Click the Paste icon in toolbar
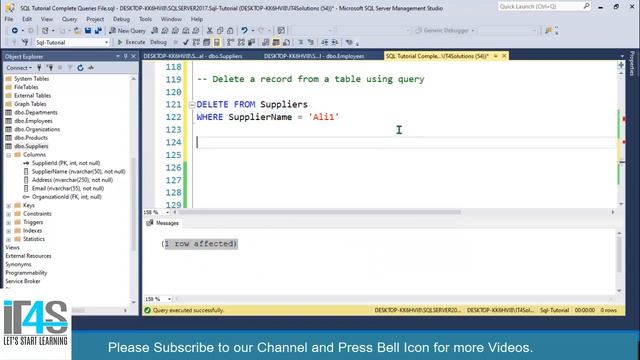 coord(230,31)
